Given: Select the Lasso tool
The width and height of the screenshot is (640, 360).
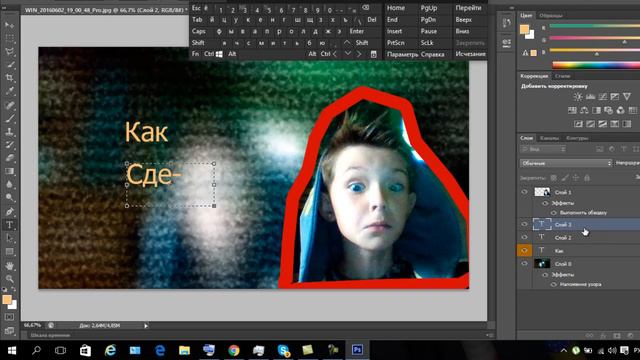Looking at the screenshot, I should (9, 51).
